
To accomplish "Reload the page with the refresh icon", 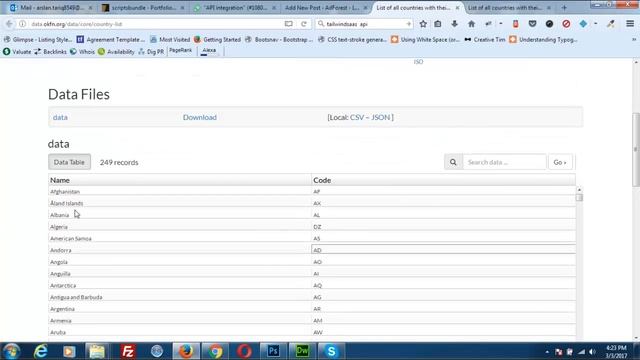I will click(x=304, y=24).
